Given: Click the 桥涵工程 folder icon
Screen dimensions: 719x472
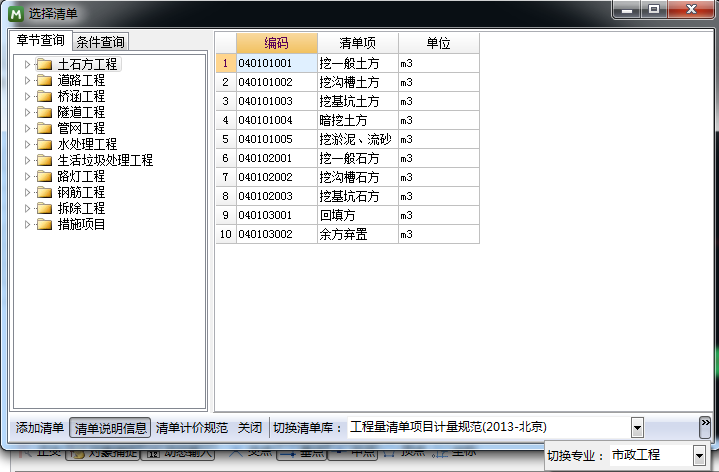Looking at the screenshot, I should click(x=44, y=97).
